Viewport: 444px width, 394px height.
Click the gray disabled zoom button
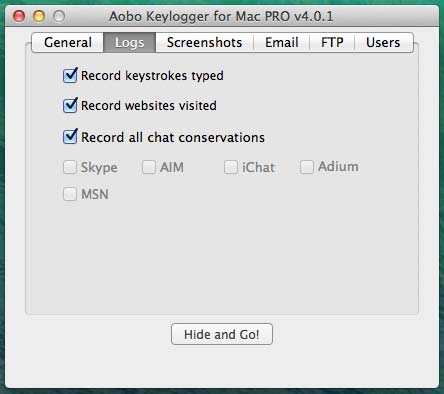[59, 16]
